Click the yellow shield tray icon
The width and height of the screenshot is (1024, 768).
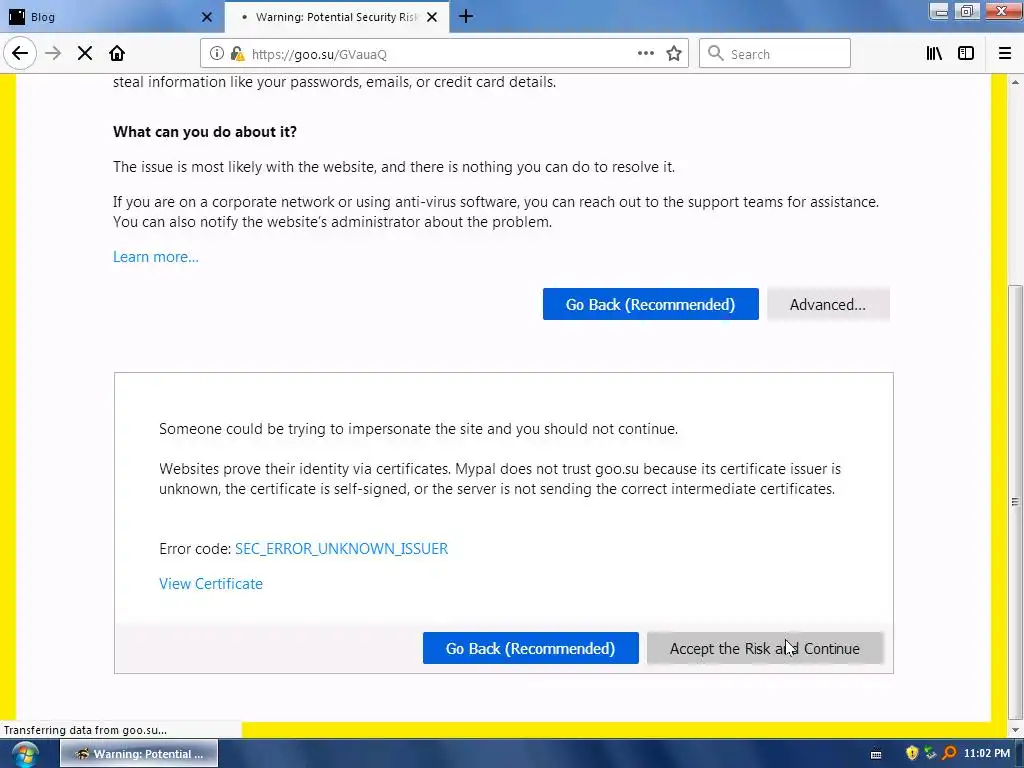pyautogui.click(x=912, y=753)
